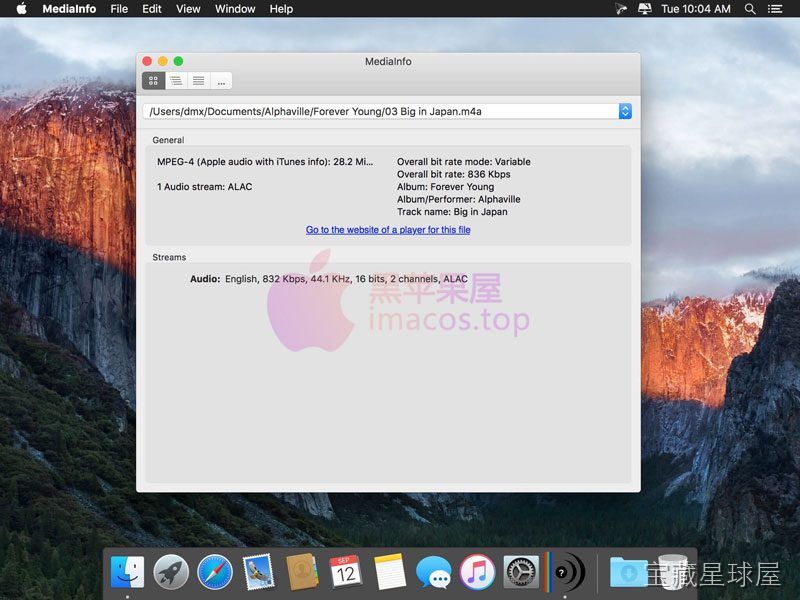Click the clock showing Tue 10:04 AM
The width and height of the screenshot is (800, 600).
pyautogui.click(x=696, y=9)
